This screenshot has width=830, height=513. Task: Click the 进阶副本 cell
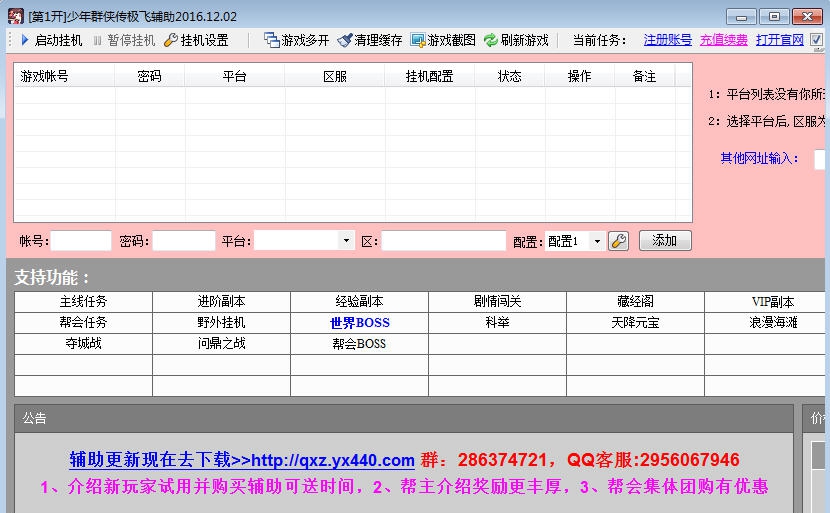tap(221, 302)
